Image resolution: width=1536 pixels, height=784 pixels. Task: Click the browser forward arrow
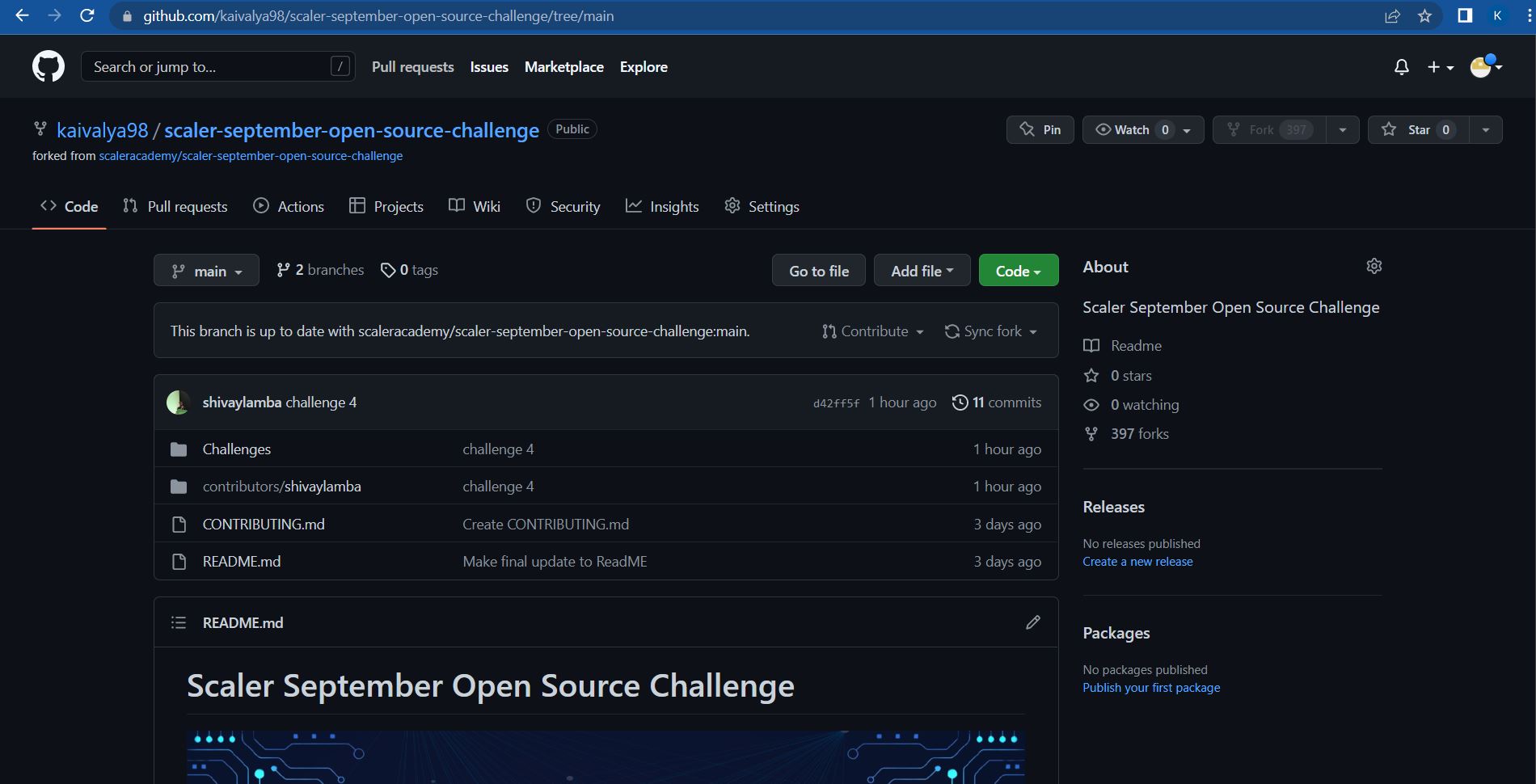click(54, 15)
